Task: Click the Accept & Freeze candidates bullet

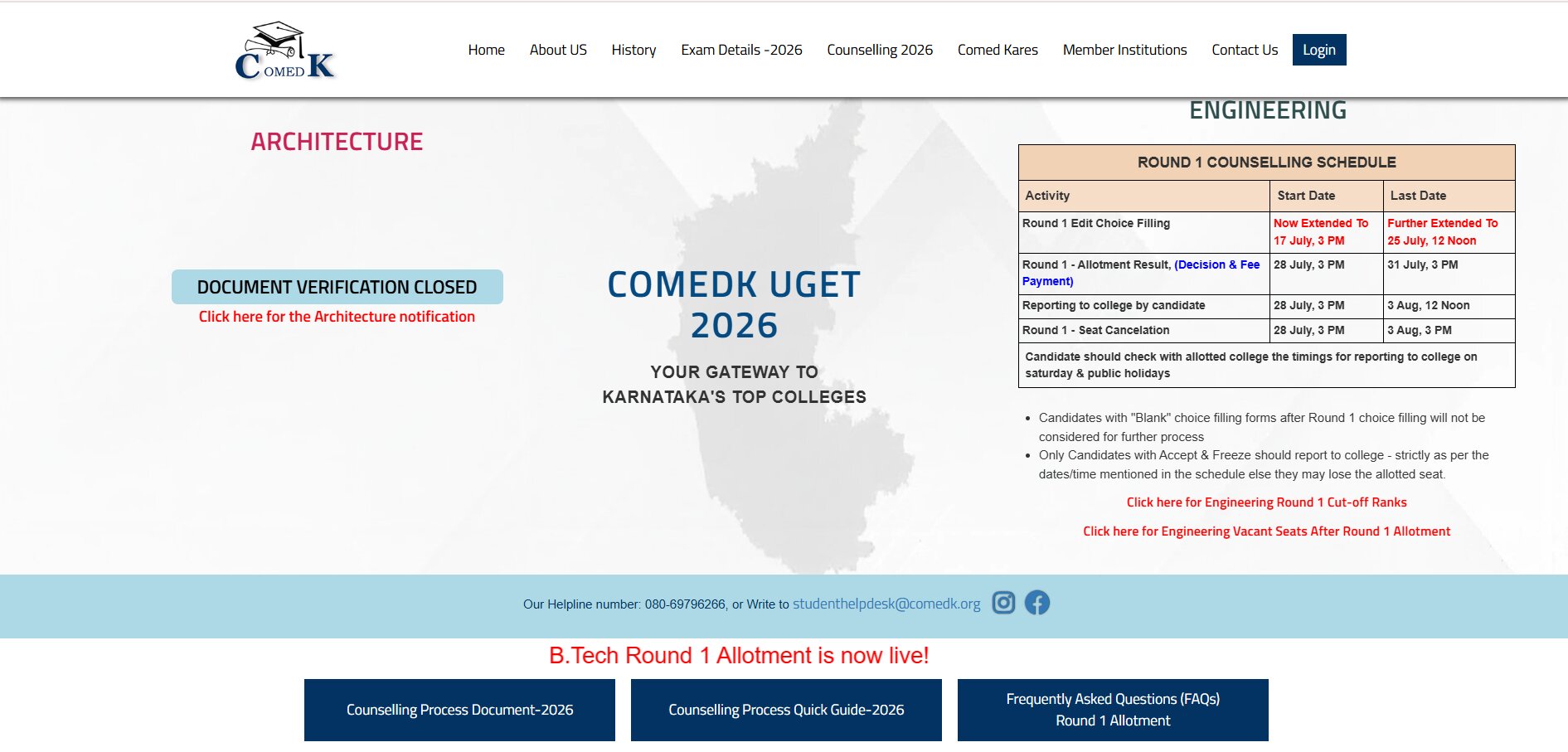Action: pyautogui.click(x=1263, y=464)
